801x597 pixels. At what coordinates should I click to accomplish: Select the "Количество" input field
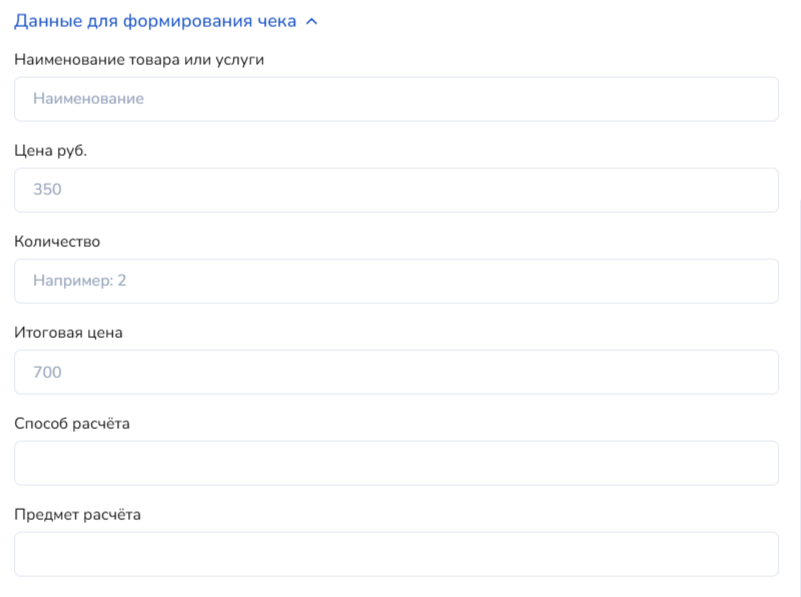(x=396, y=281)
